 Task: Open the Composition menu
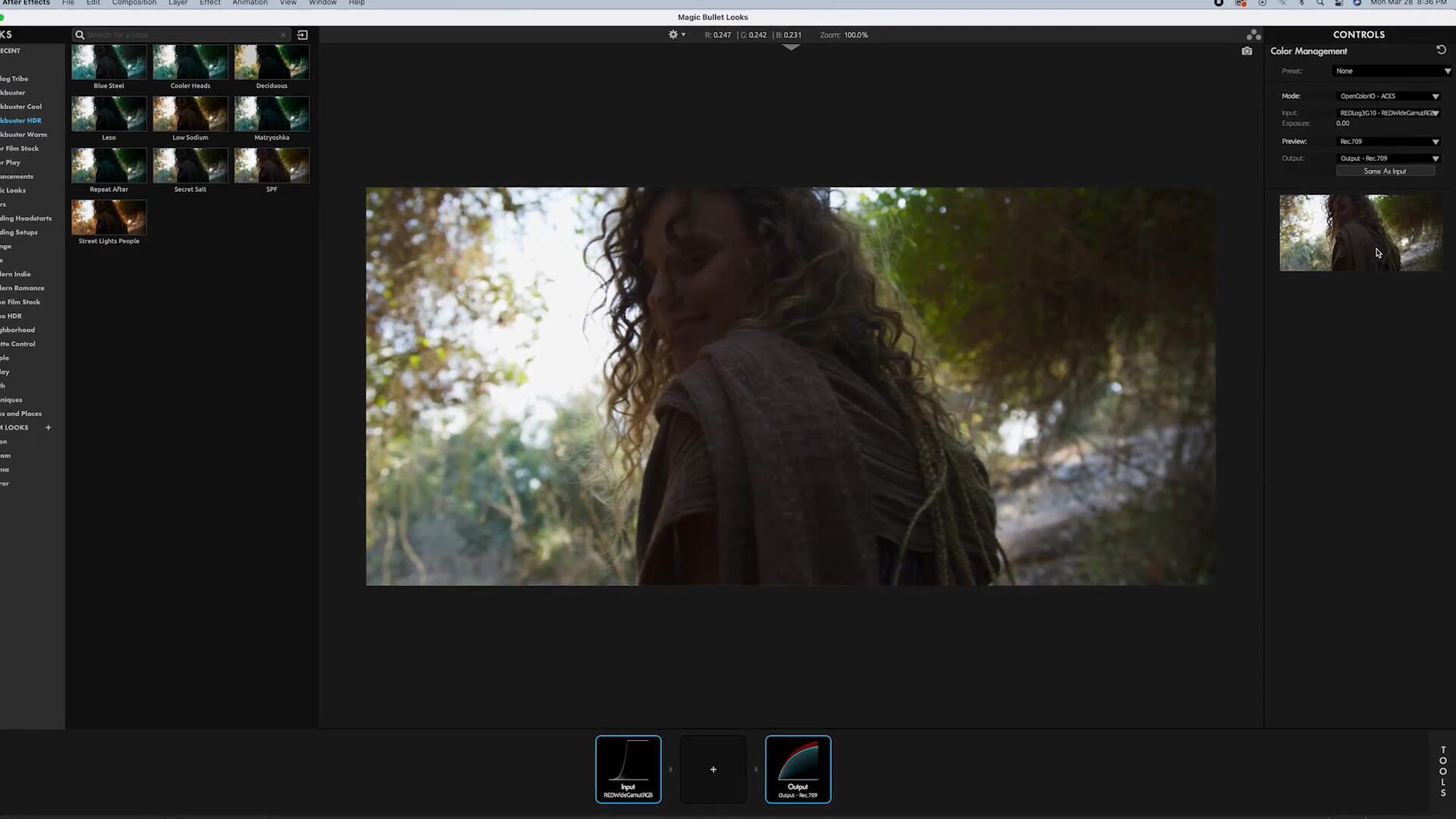(133, 3)
